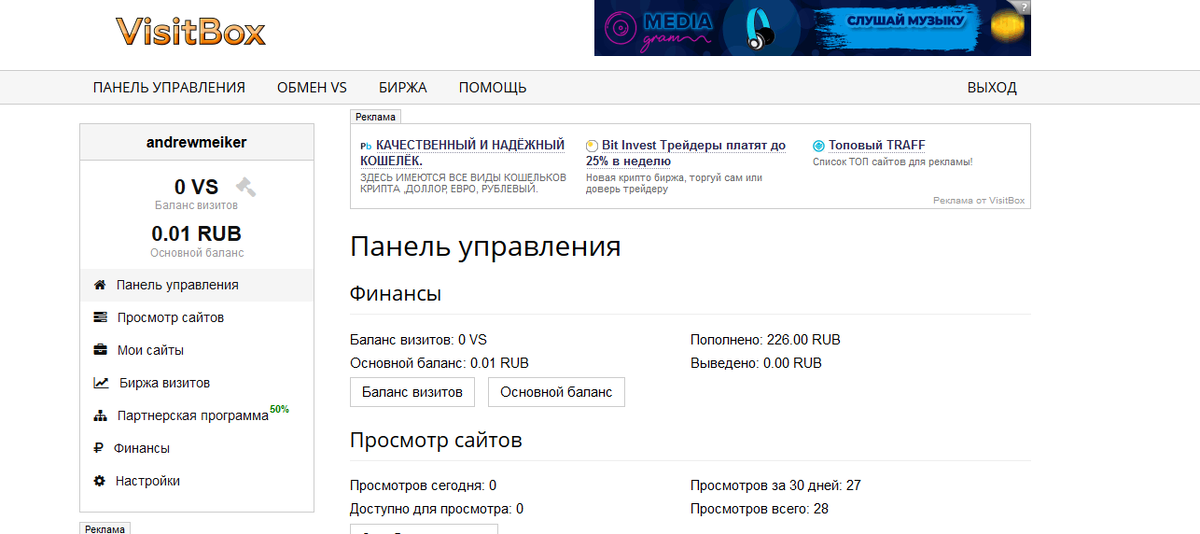Click the small icon before Bit Invest ad
The image size is (1200, 534).
[592, 146]
